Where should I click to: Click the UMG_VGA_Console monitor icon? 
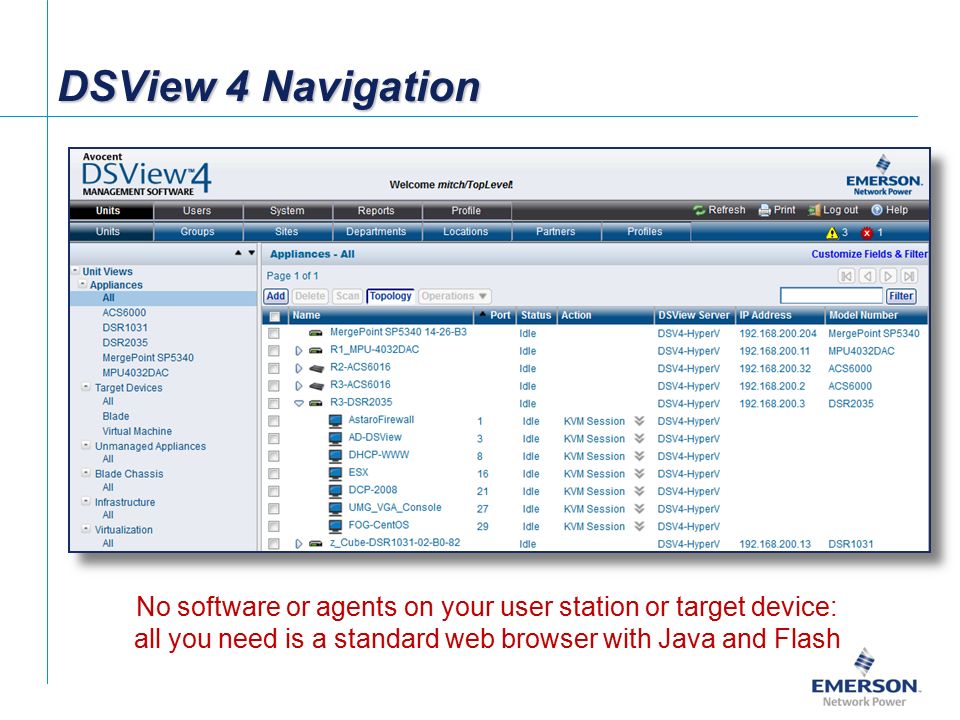[336, 508]
